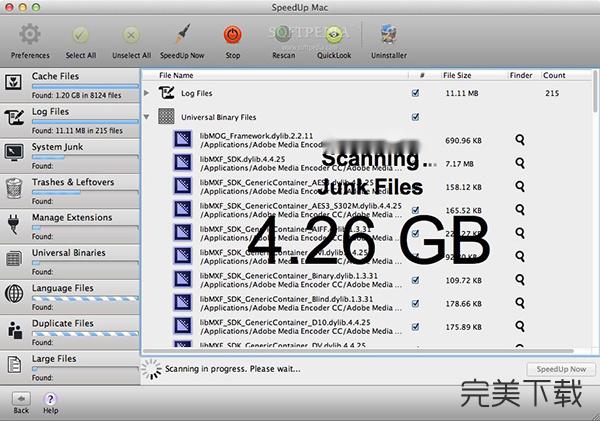
Task: Open the Large Files category
Action: pyautogui.click(x=70, y=368)
